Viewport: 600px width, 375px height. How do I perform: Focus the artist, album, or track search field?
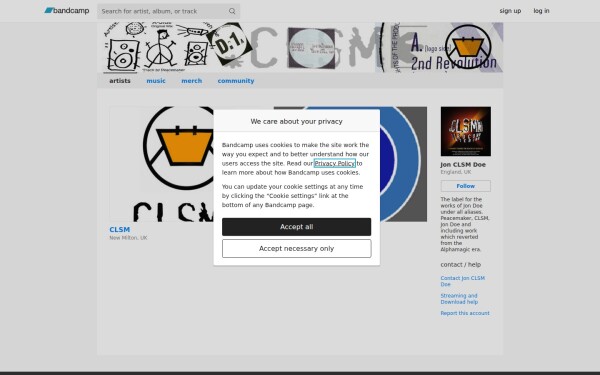168,11
